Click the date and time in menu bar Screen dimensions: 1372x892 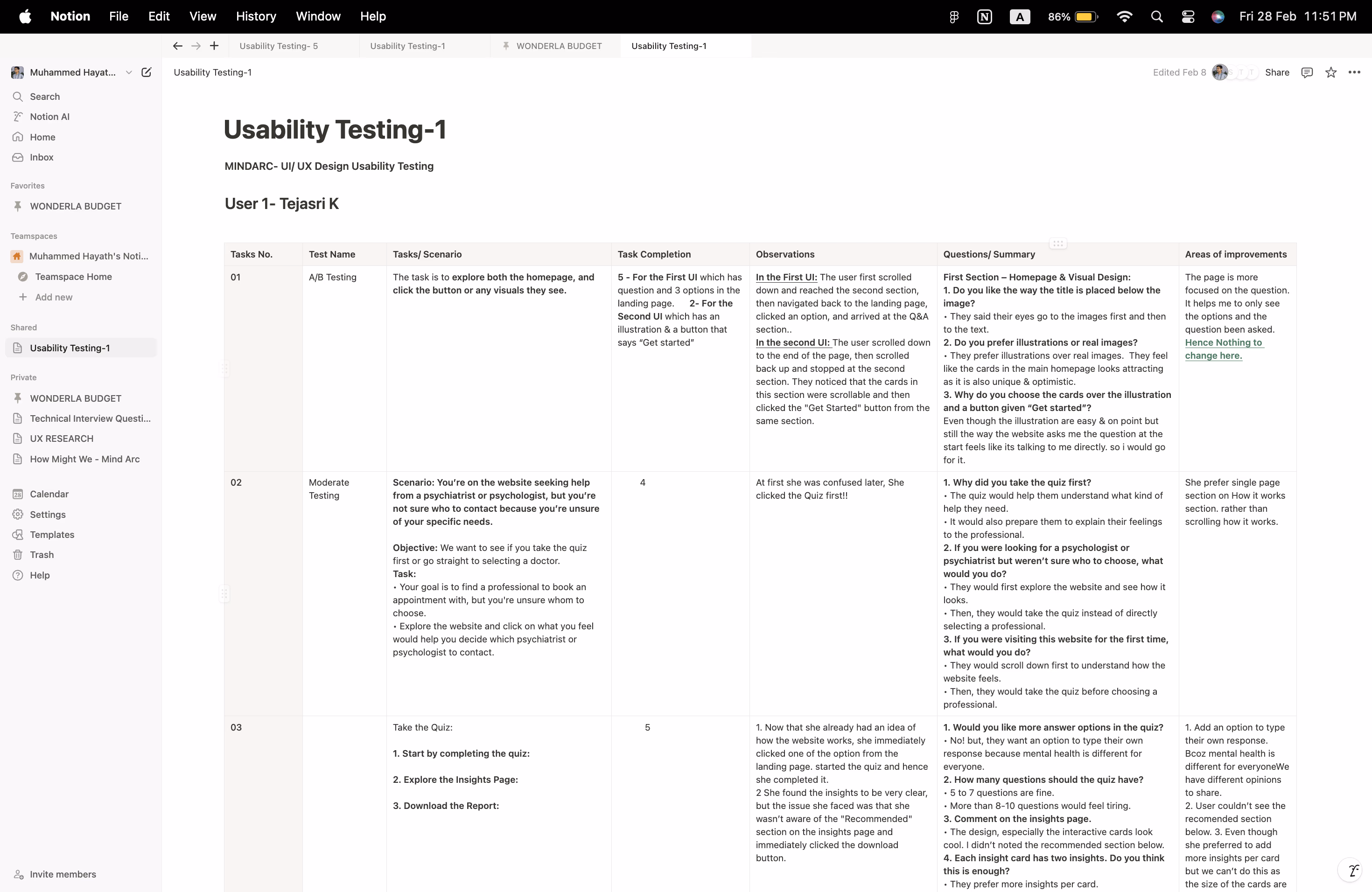pos(1298,17)
